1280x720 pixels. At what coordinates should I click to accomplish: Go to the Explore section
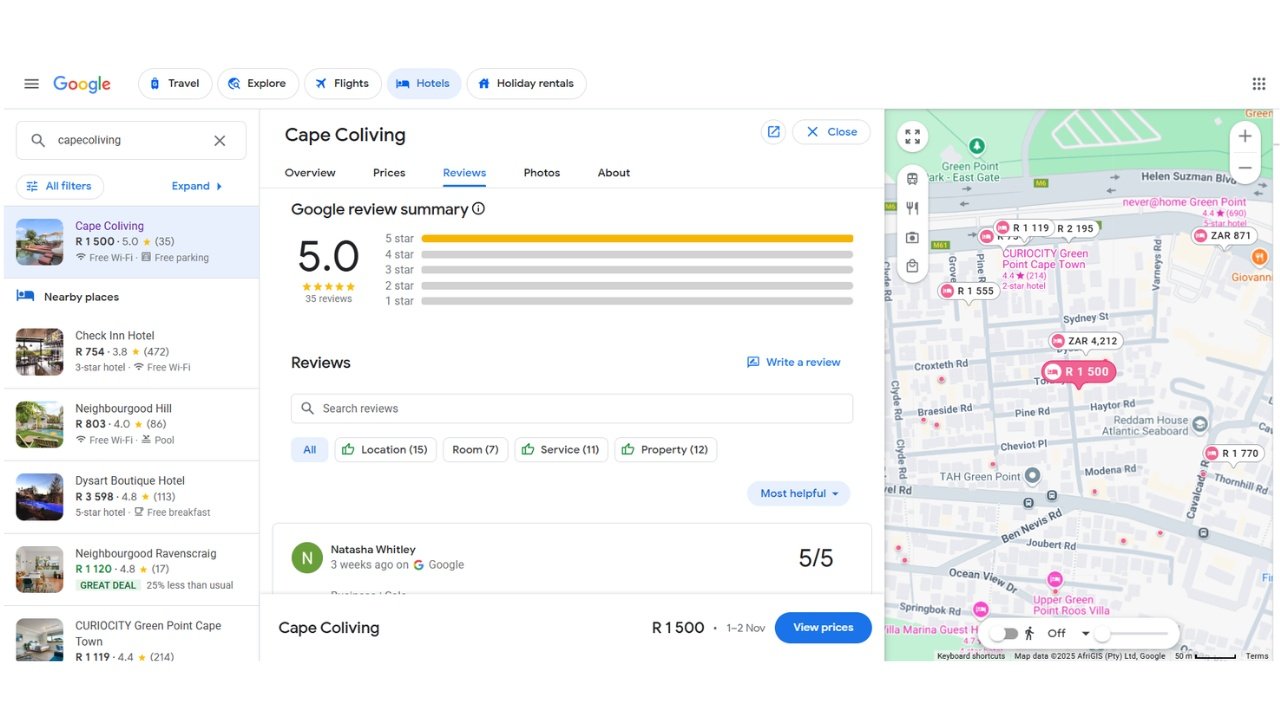coord(257,84)
